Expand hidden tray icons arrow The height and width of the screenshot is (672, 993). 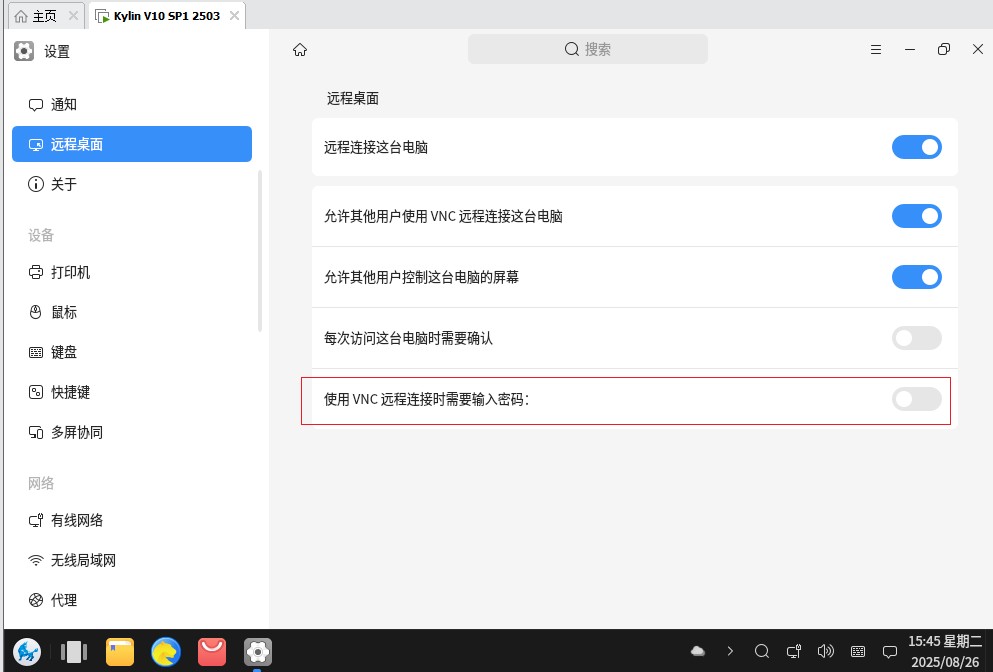[730, 651]
